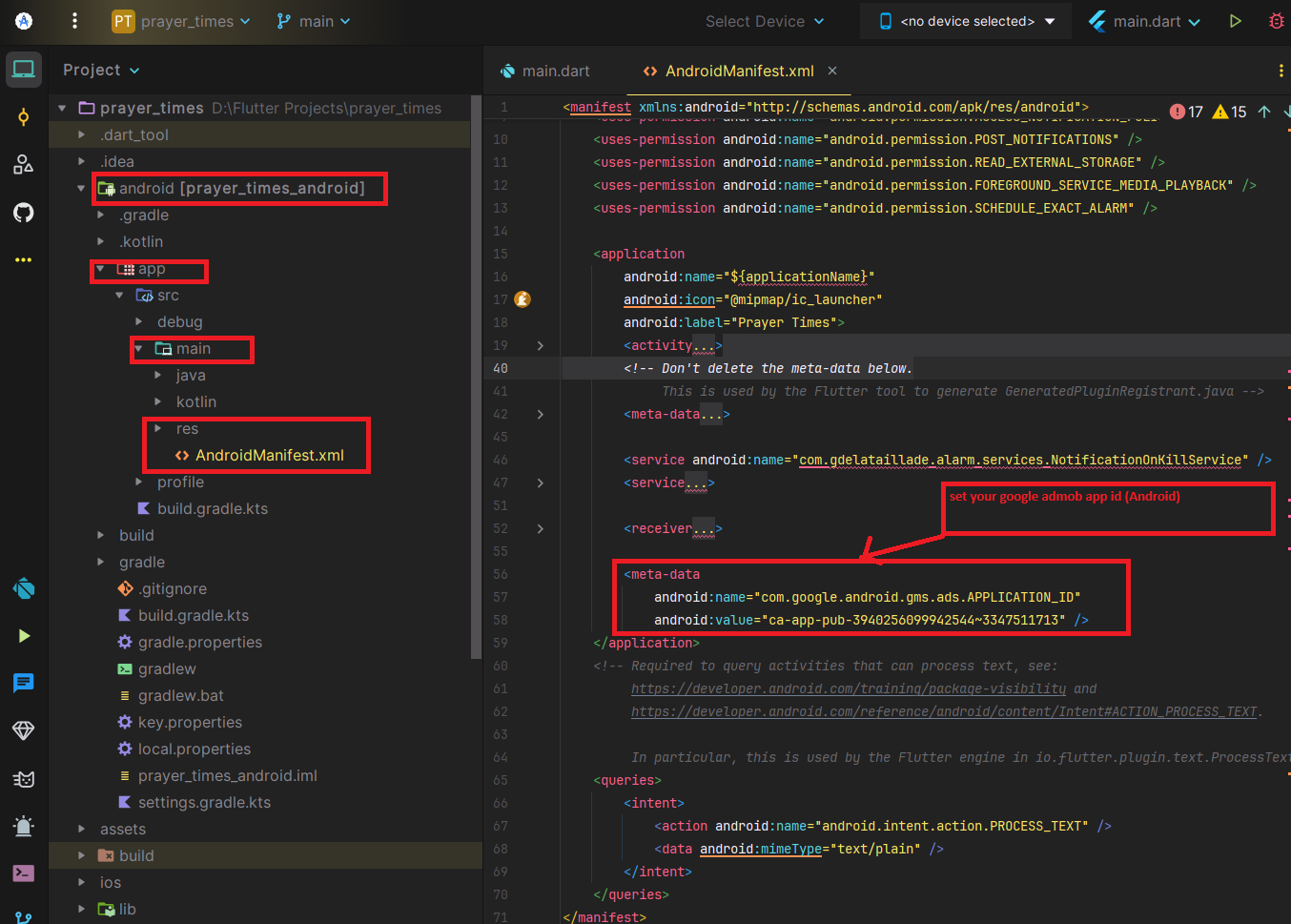Image resolution: width=1291 pixels, height=924 pixels.
Task: Open the Logcat tool window
Action: (23, 683)
